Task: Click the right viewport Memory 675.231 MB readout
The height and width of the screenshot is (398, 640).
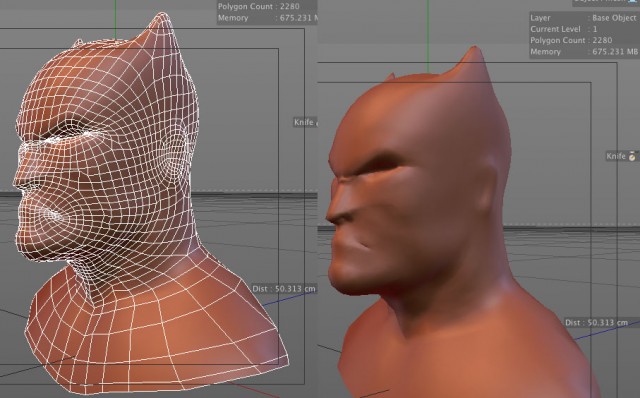Action: point(584,52)
